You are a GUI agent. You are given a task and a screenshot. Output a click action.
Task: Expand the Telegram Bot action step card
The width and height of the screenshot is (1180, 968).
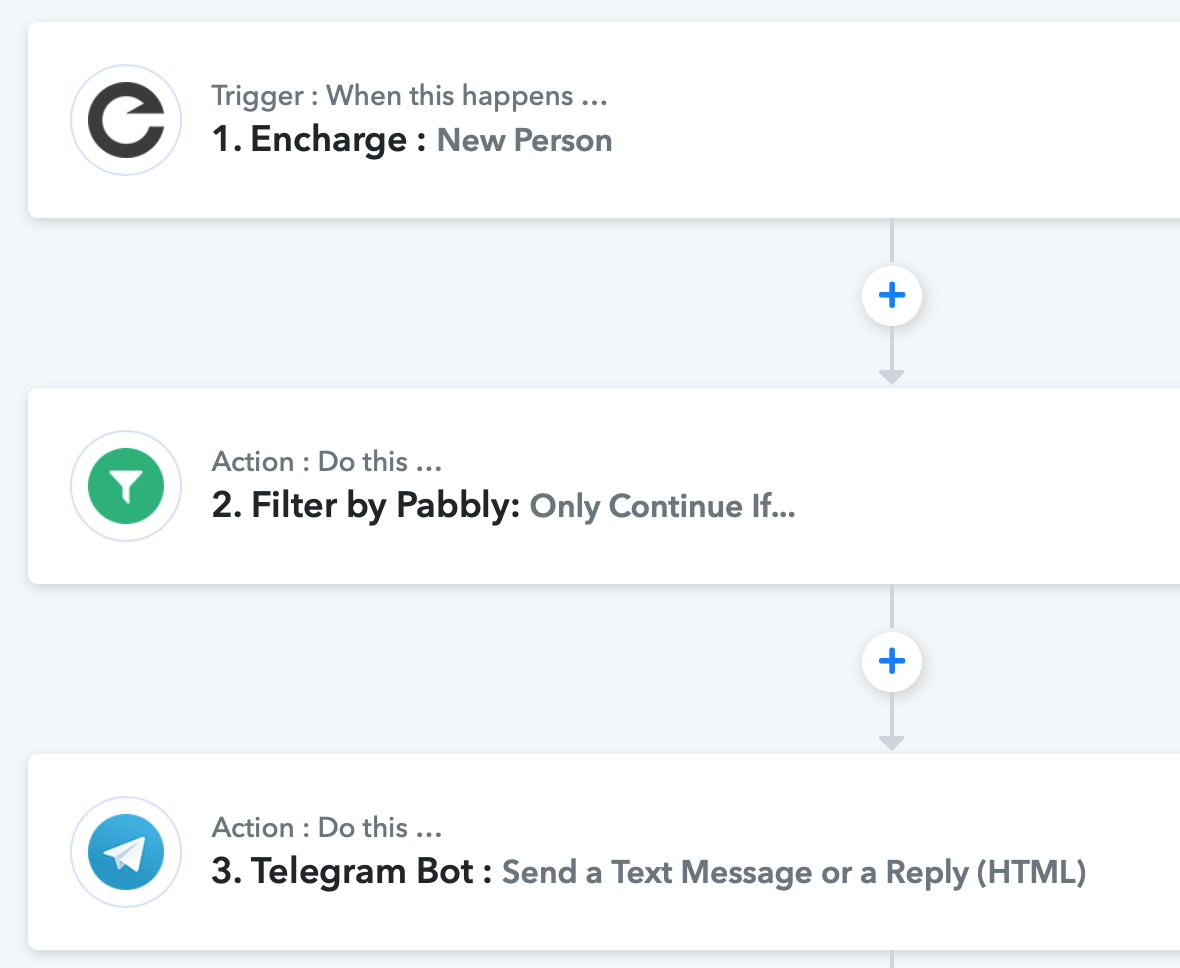tap(604, 852)
